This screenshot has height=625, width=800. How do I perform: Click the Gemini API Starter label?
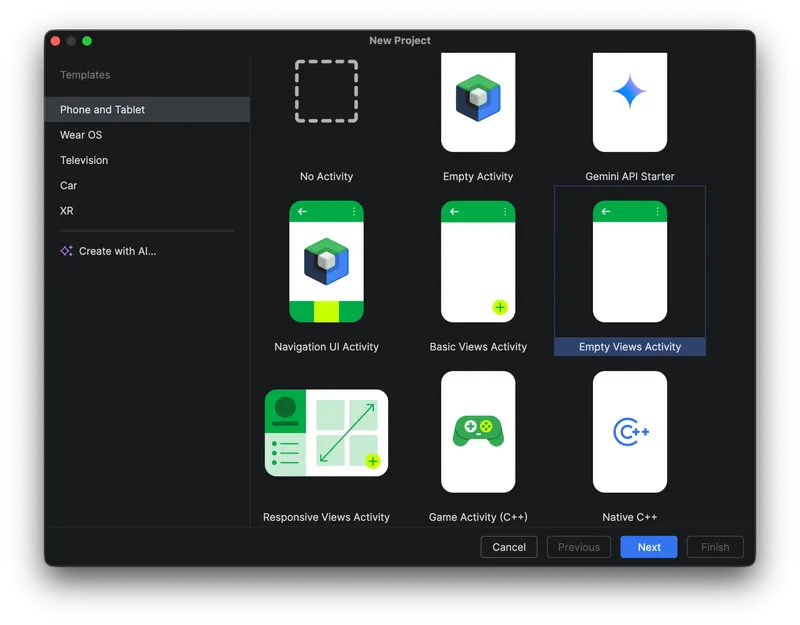630,177
